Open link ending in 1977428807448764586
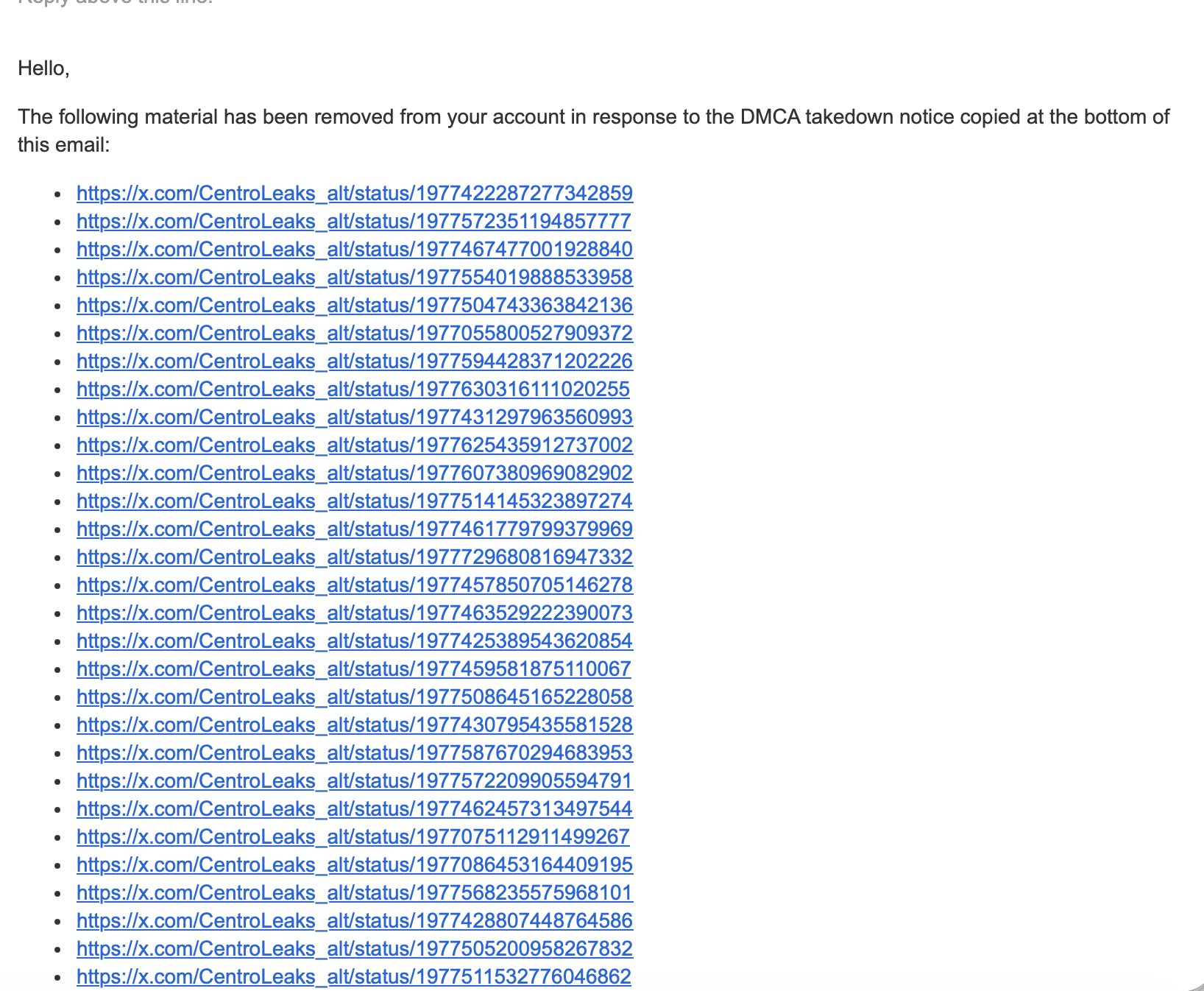Viewport: 1204px width, 991px height. pyautogui.click(x=355, y=921)
